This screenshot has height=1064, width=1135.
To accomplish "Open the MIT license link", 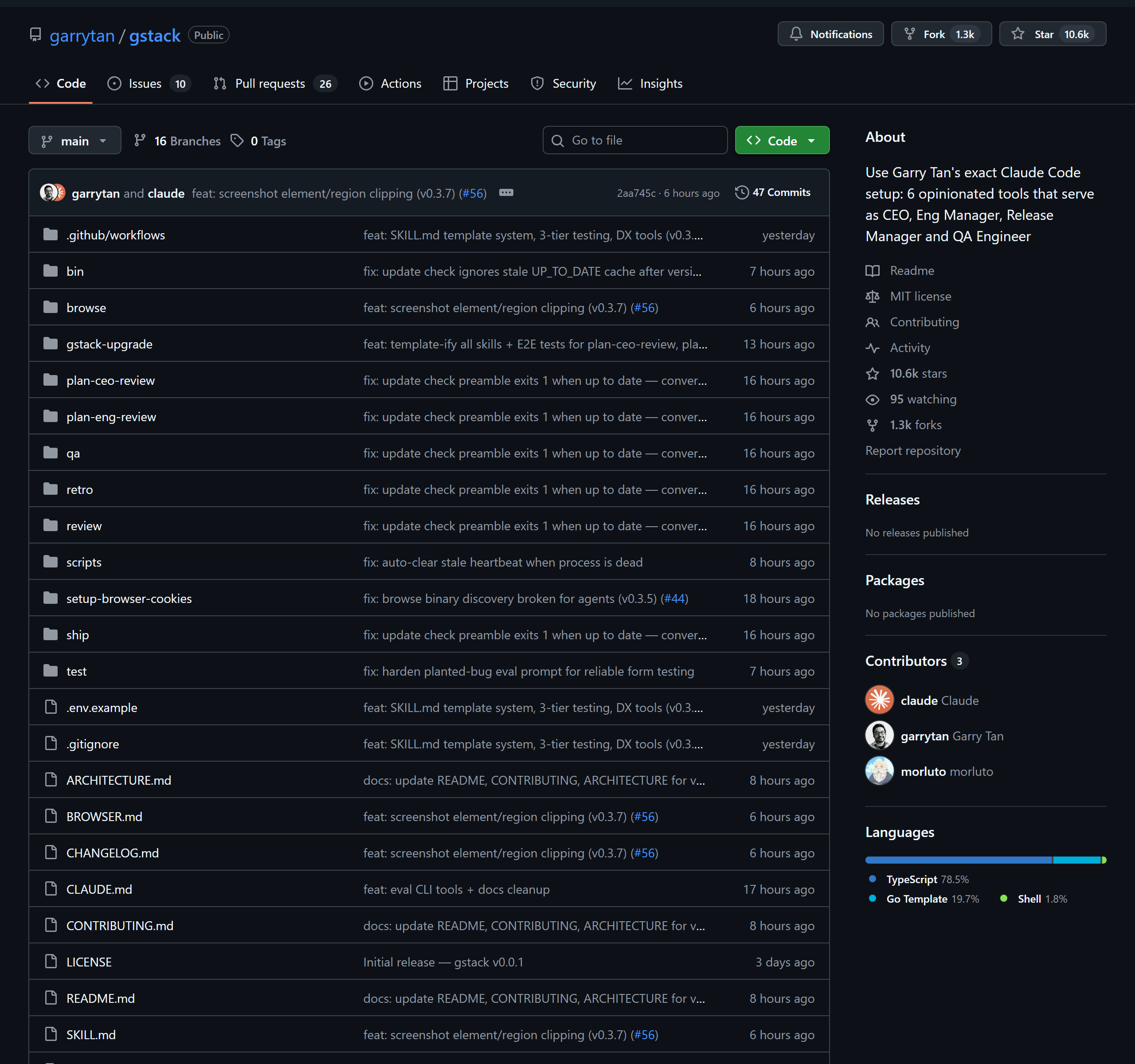I will click(920, 296).
